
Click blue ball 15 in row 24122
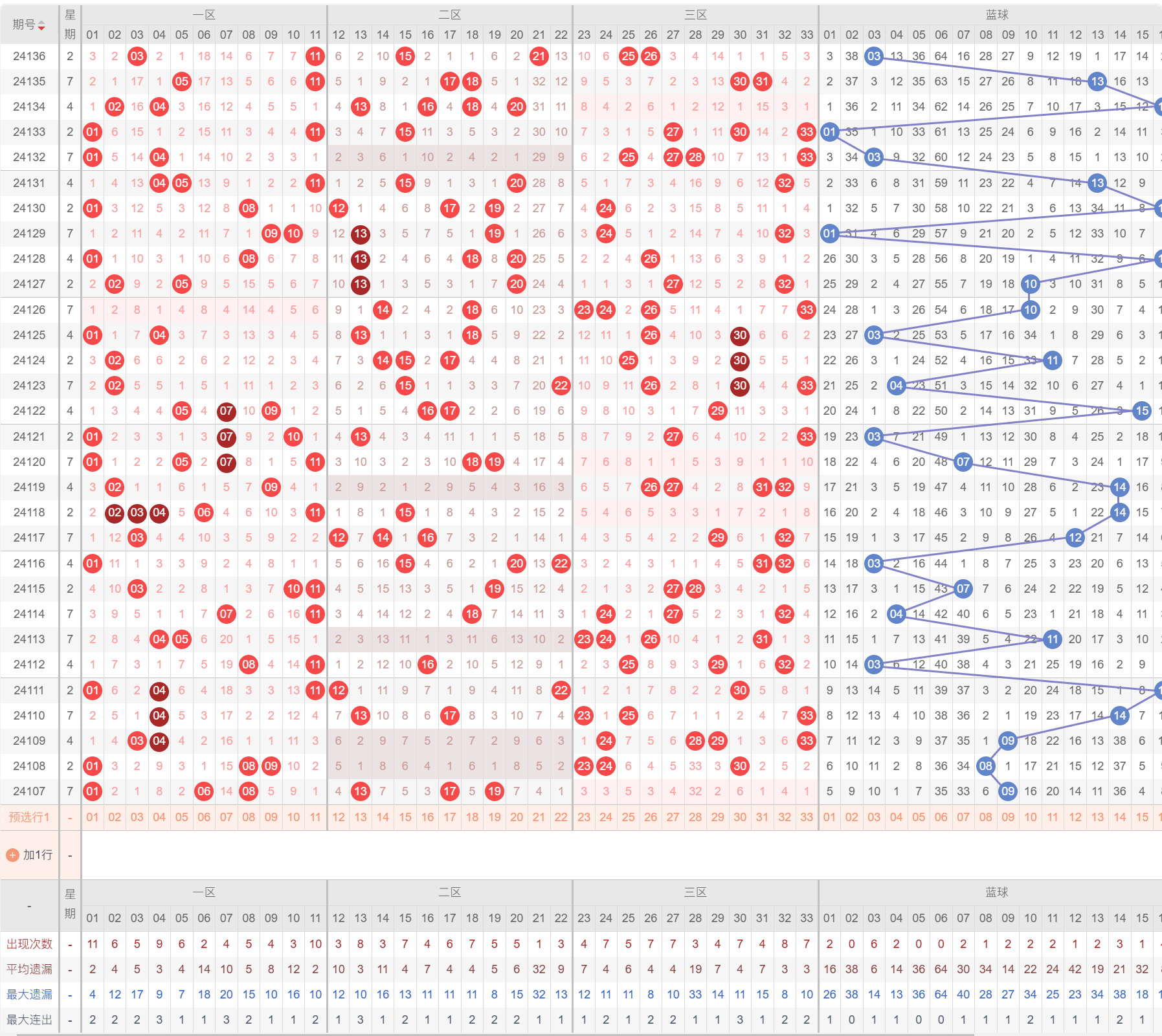click(1142, 411)
